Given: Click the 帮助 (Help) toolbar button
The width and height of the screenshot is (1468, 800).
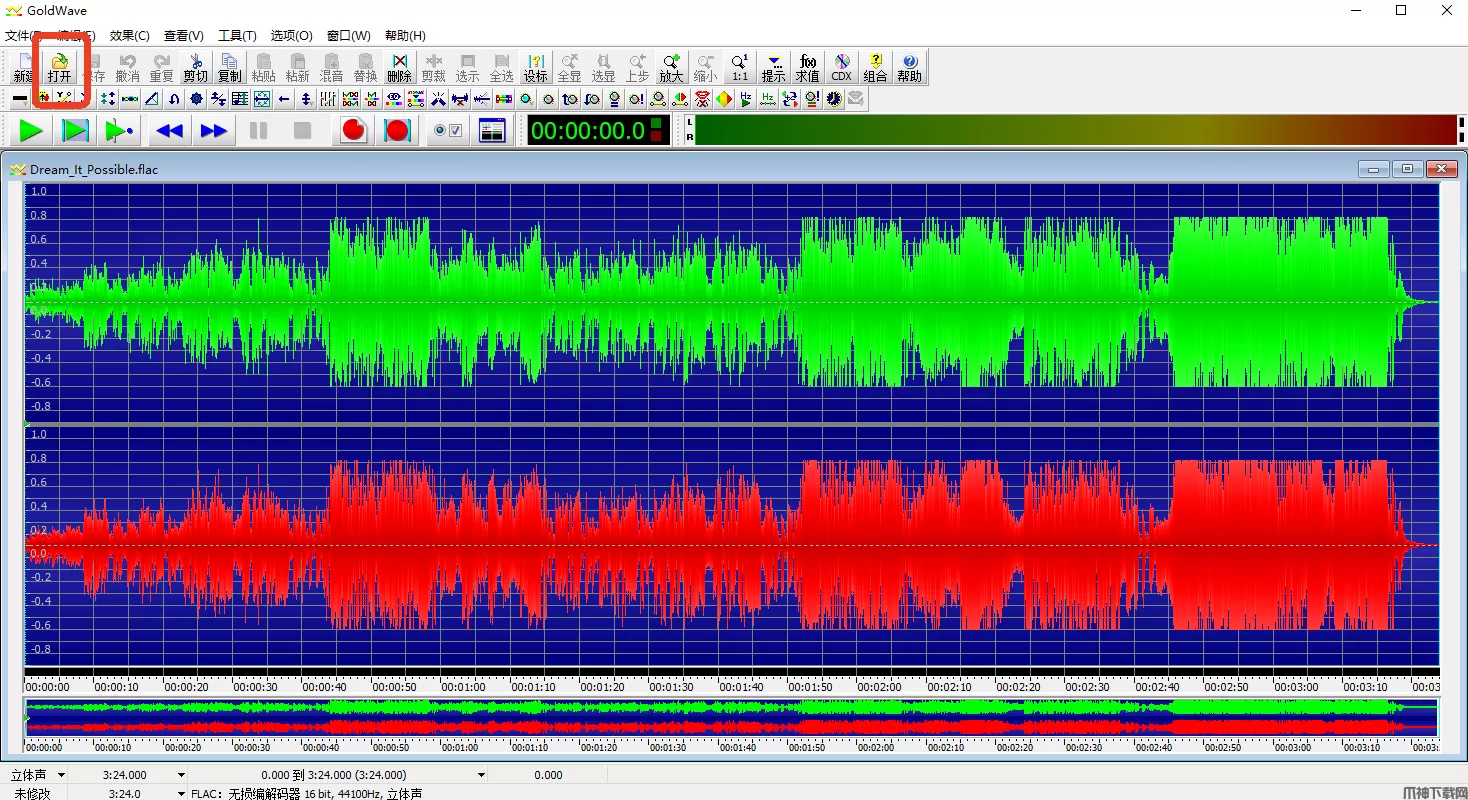Looking at the screenshot, I should click(x=909, y=66).
